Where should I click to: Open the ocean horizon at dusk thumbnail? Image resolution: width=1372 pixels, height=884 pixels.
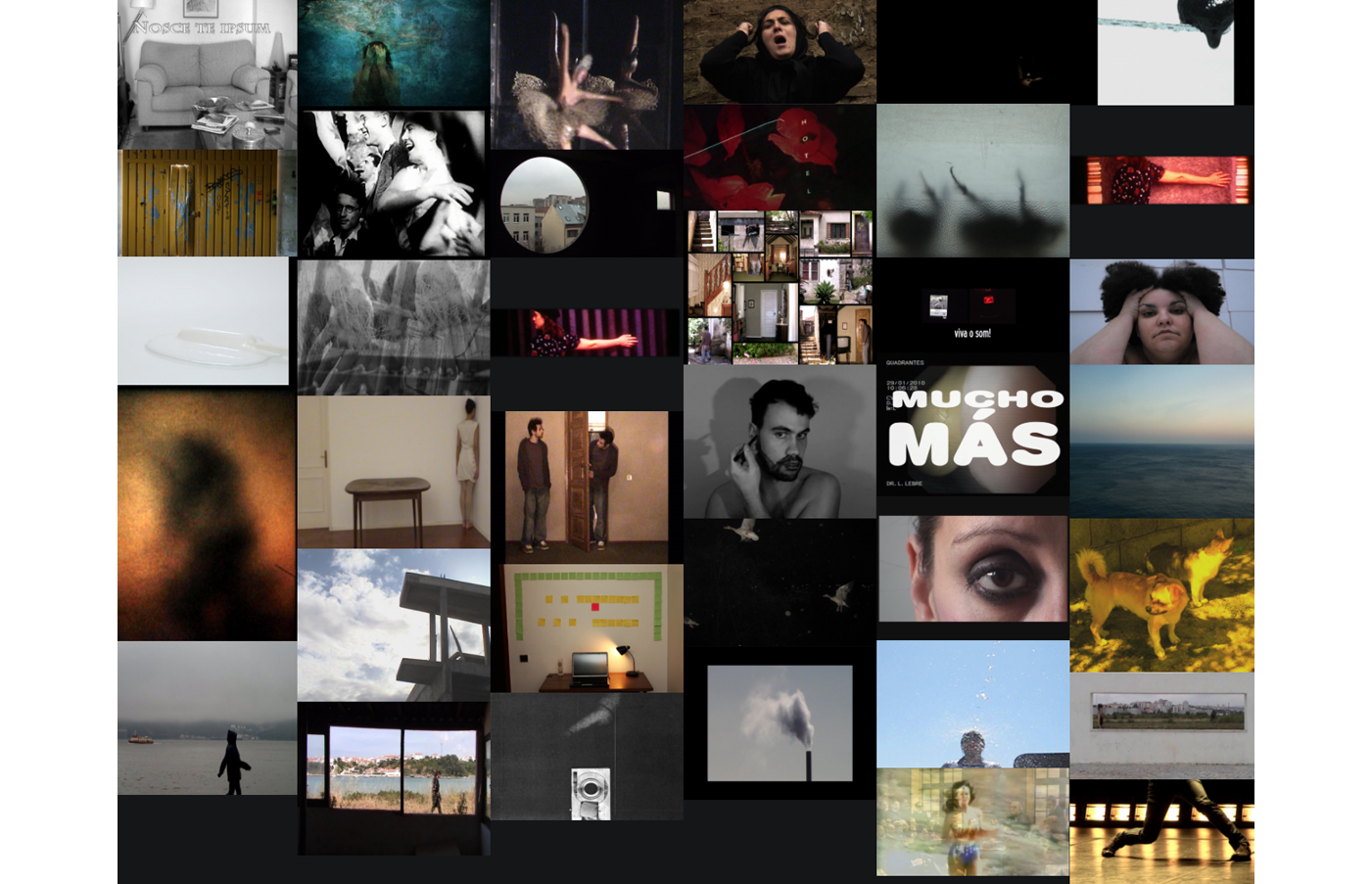[x=1161, y=441]
